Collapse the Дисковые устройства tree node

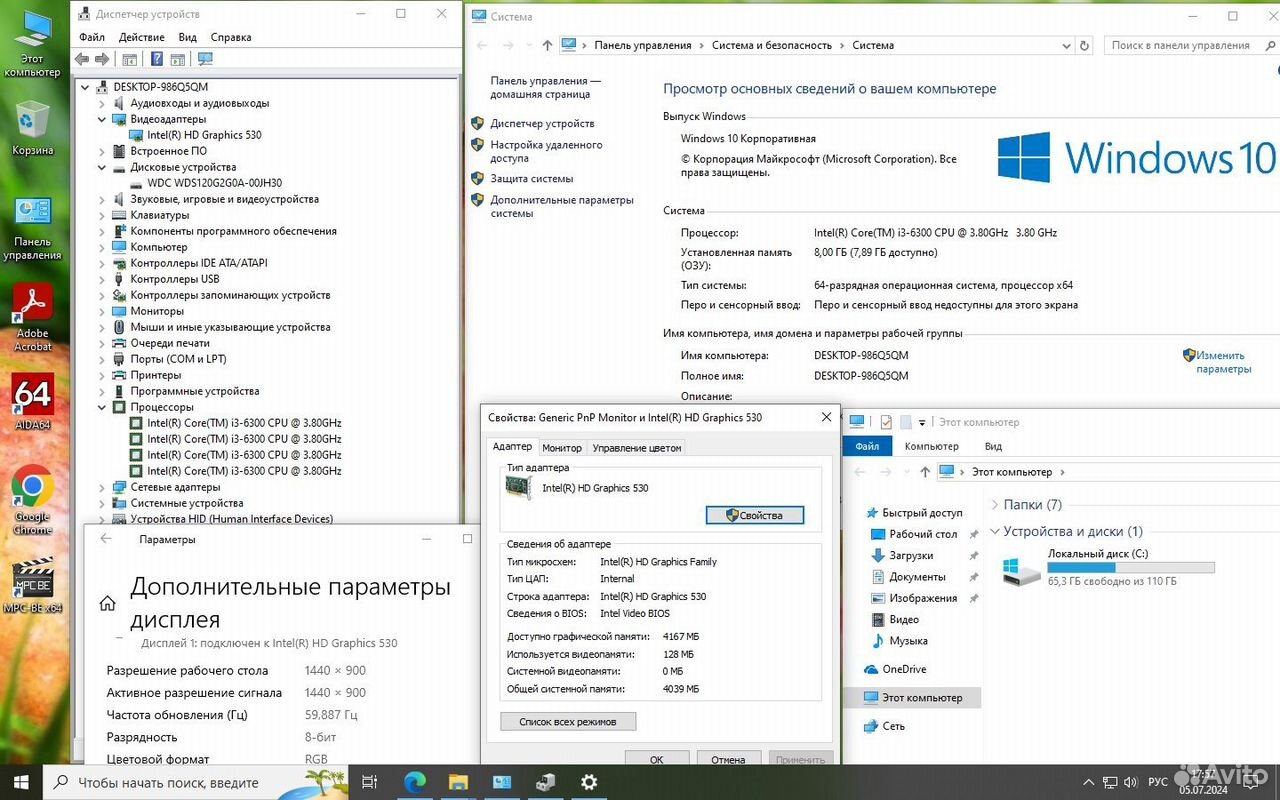(102, 167)
